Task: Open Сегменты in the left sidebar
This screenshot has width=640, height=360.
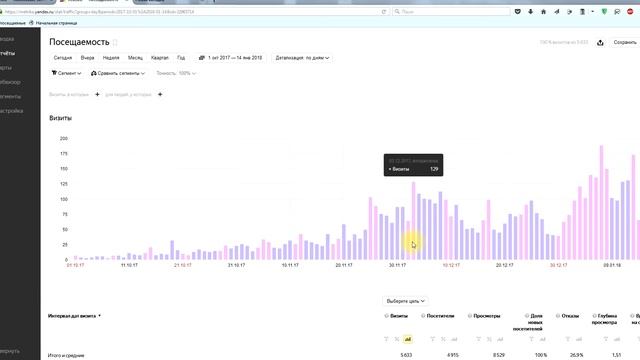Action: tap(11, 97)
